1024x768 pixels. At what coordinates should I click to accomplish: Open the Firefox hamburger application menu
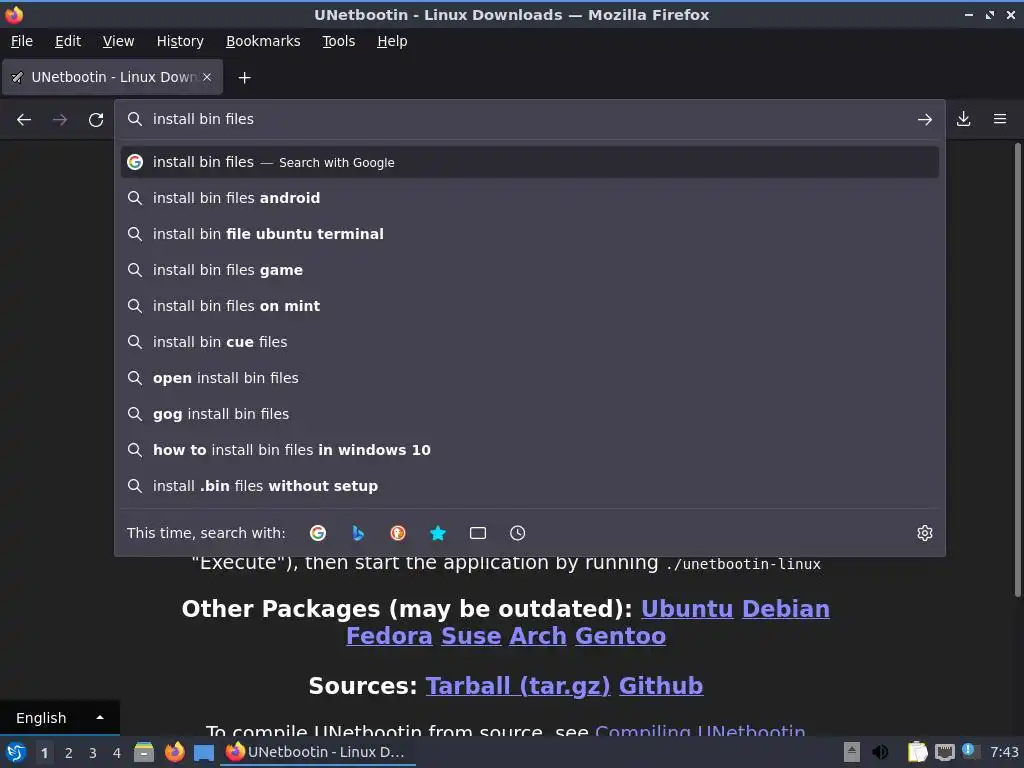(1000, 119)
